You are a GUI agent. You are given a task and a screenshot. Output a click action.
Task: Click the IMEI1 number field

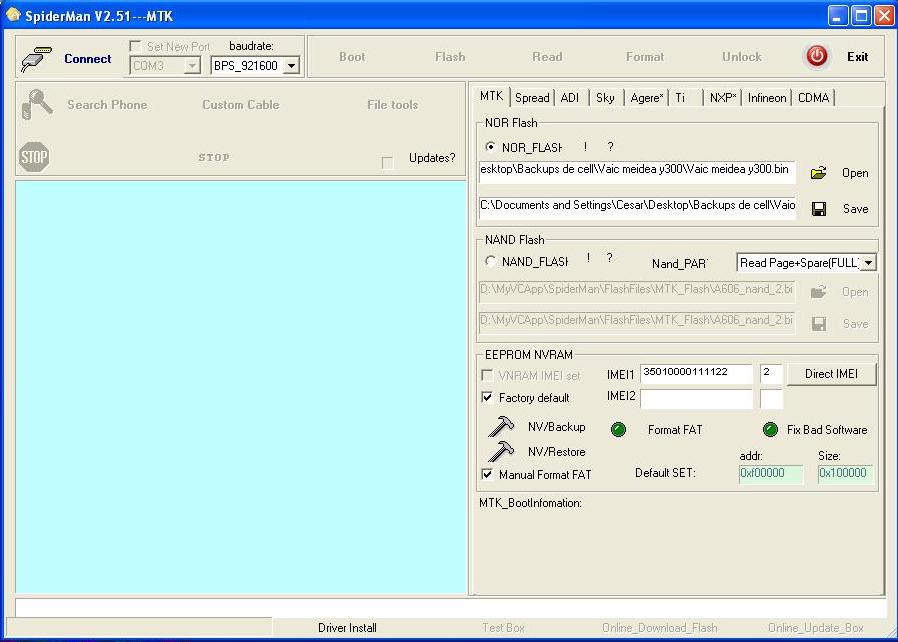click(x=696, y=373)
